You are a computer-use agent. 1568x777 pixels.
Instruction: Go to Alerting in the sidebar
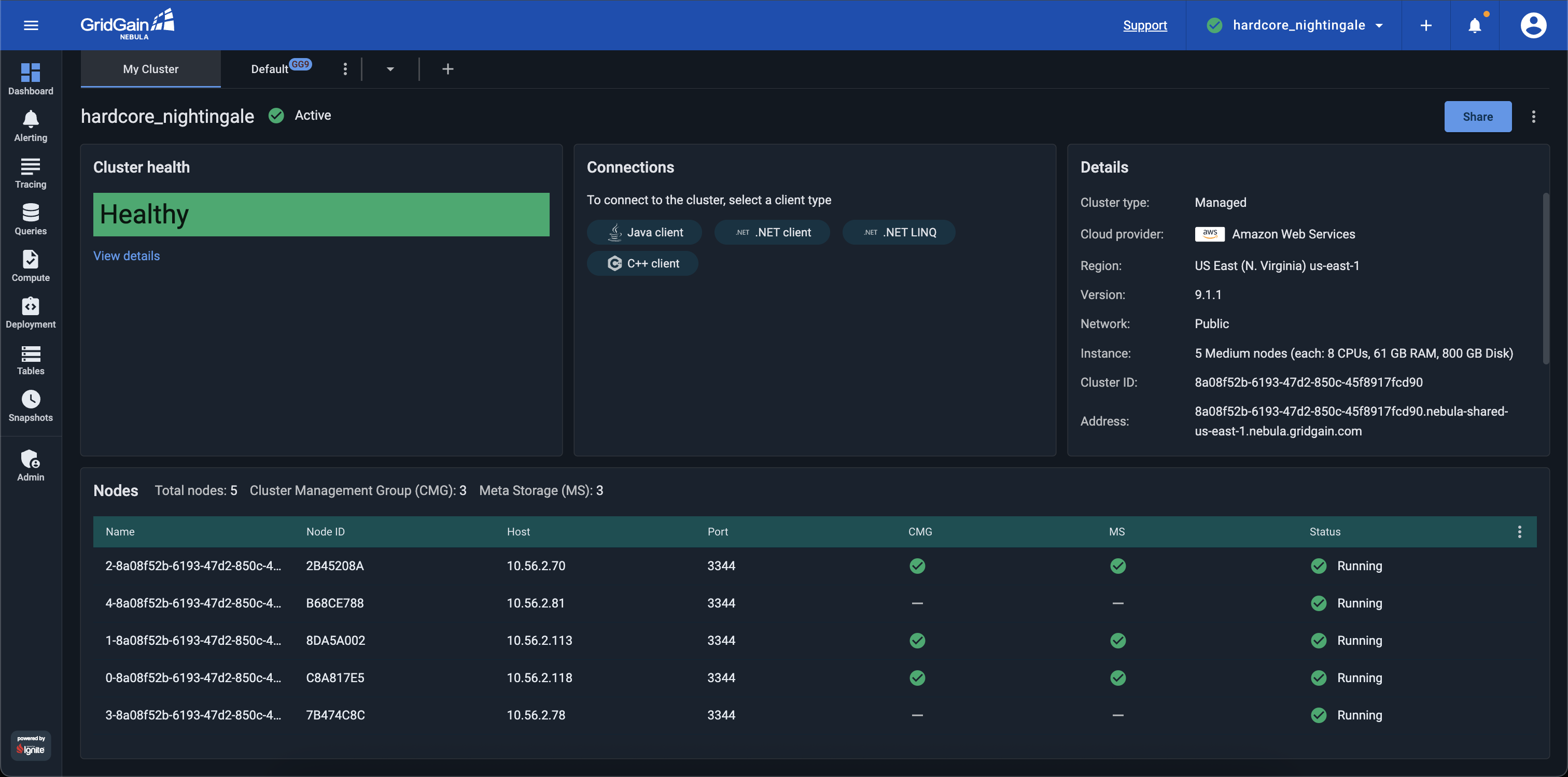point(31,126)
